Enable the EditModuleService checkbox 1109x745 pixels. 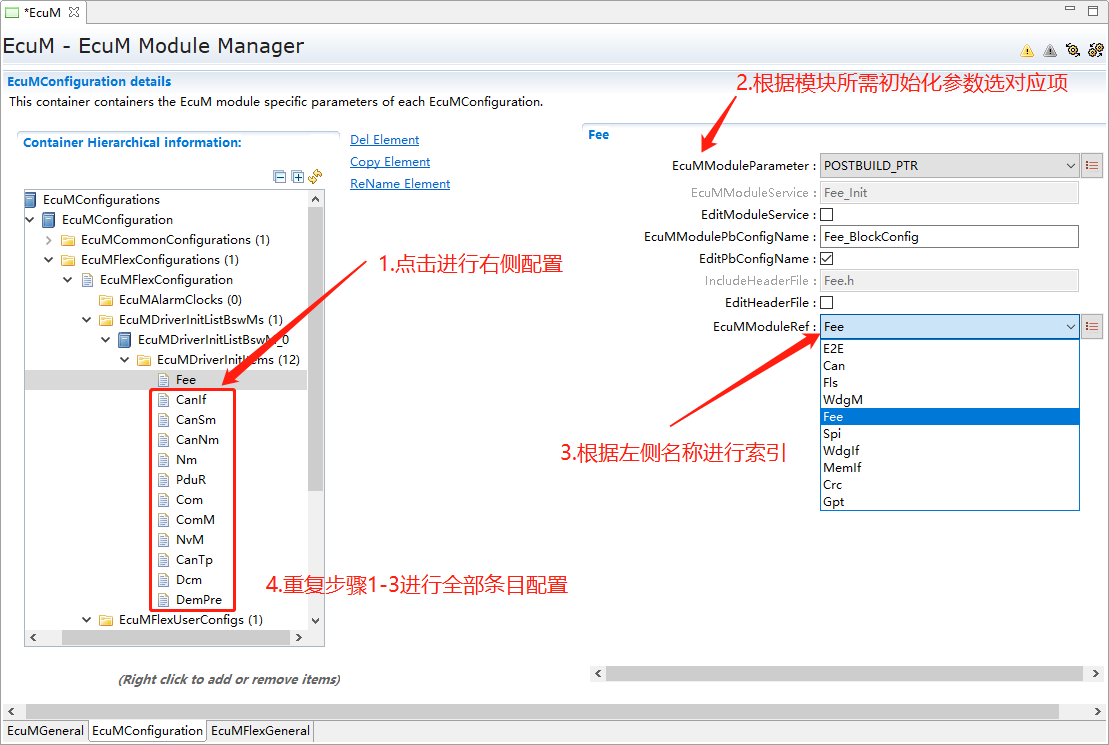pos(826,215)
